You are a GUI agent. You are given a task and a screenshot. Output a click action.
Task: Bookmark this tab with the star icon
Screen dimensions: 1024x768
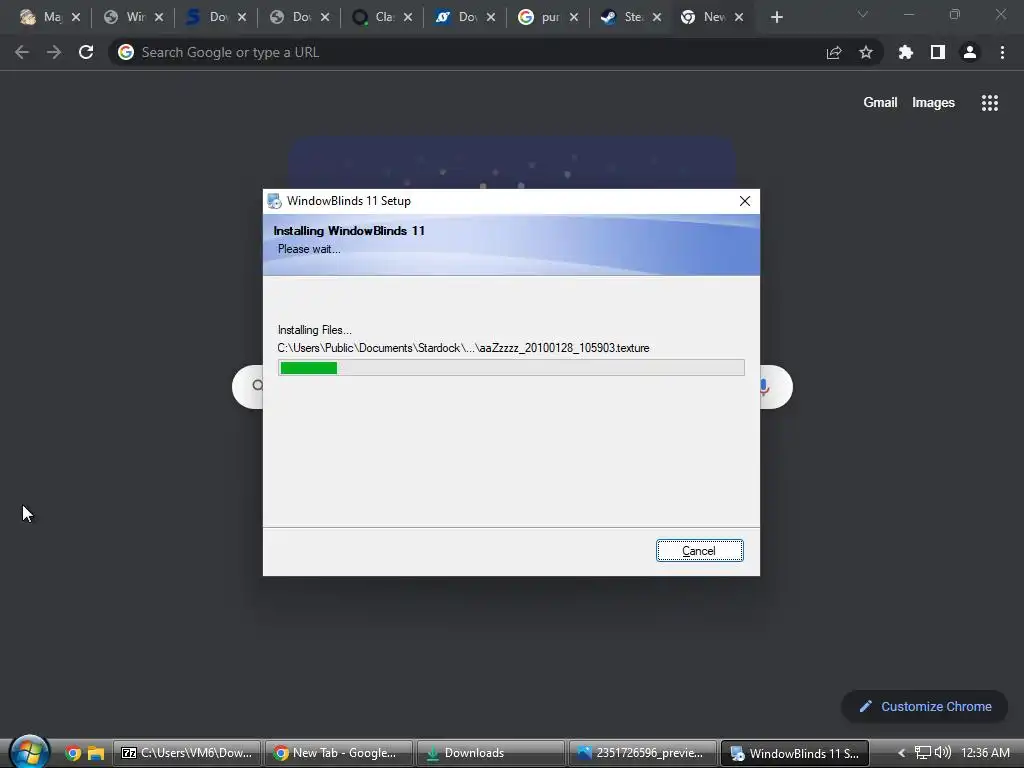coord(865,52)
